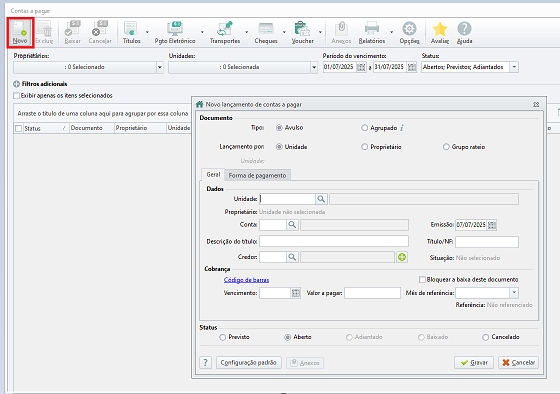Enable Bloquear a baixa deste documento
The width and height of the screenshot is (560, 394).
[x=422, y=279]
